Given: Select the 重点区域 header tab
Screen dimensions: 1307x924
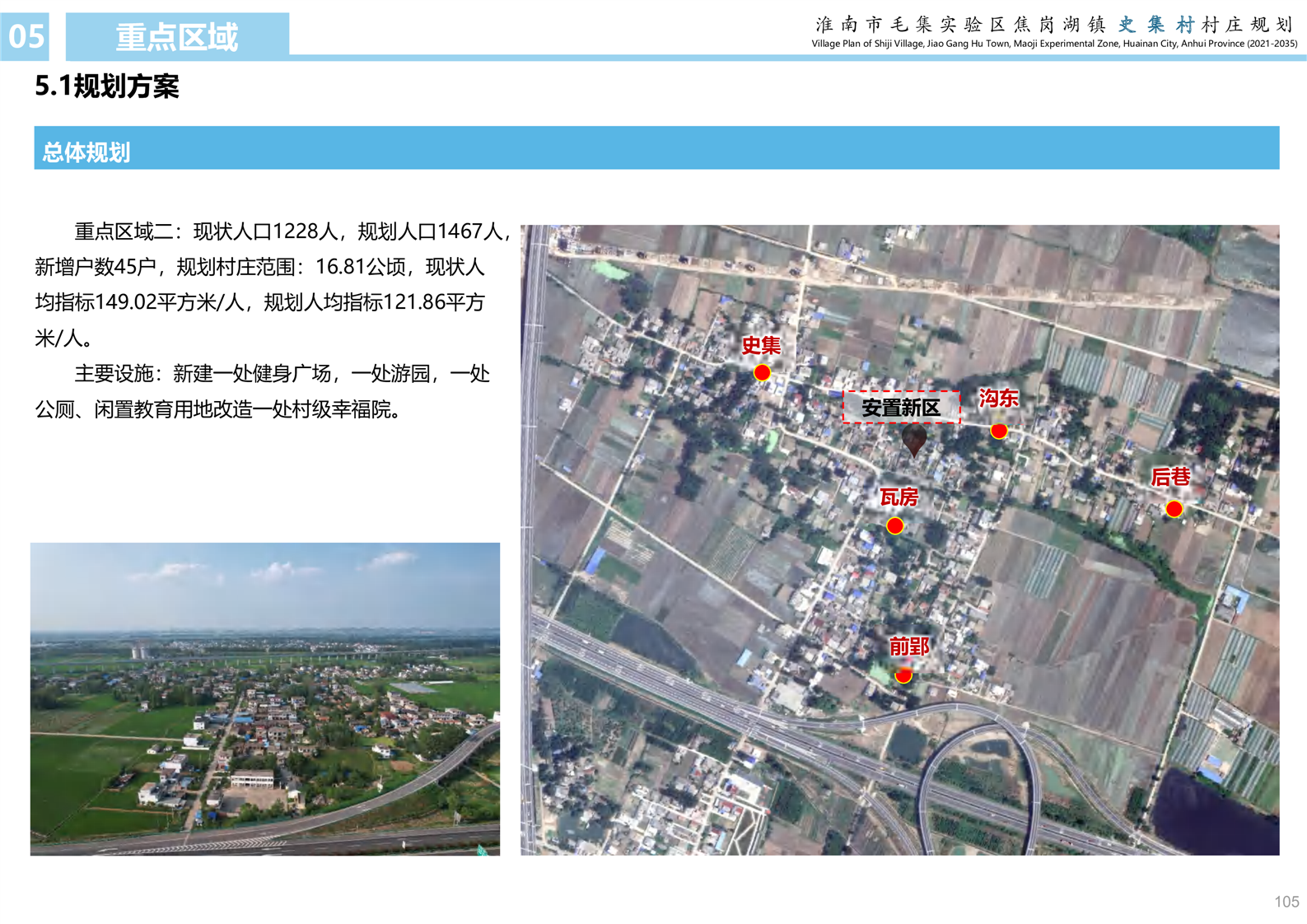Looking at the screenshot, I should [x=177, y=37].
